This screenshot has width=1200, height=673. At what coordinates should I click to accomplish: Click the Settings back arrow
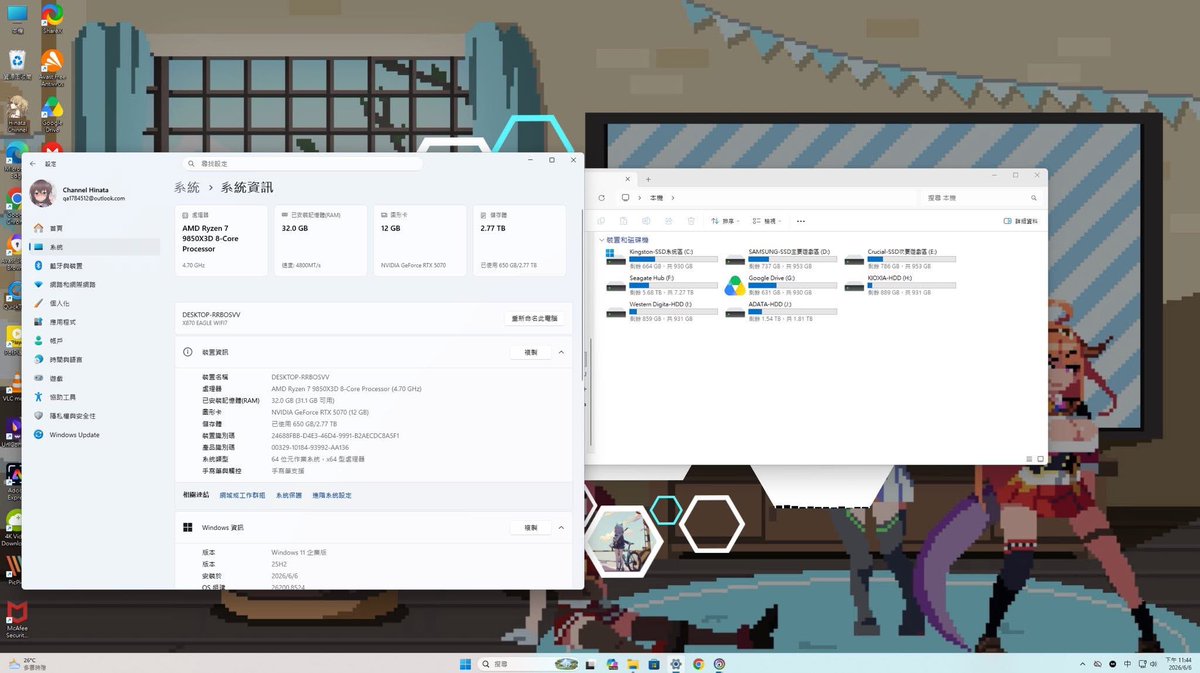click(33, 164)
